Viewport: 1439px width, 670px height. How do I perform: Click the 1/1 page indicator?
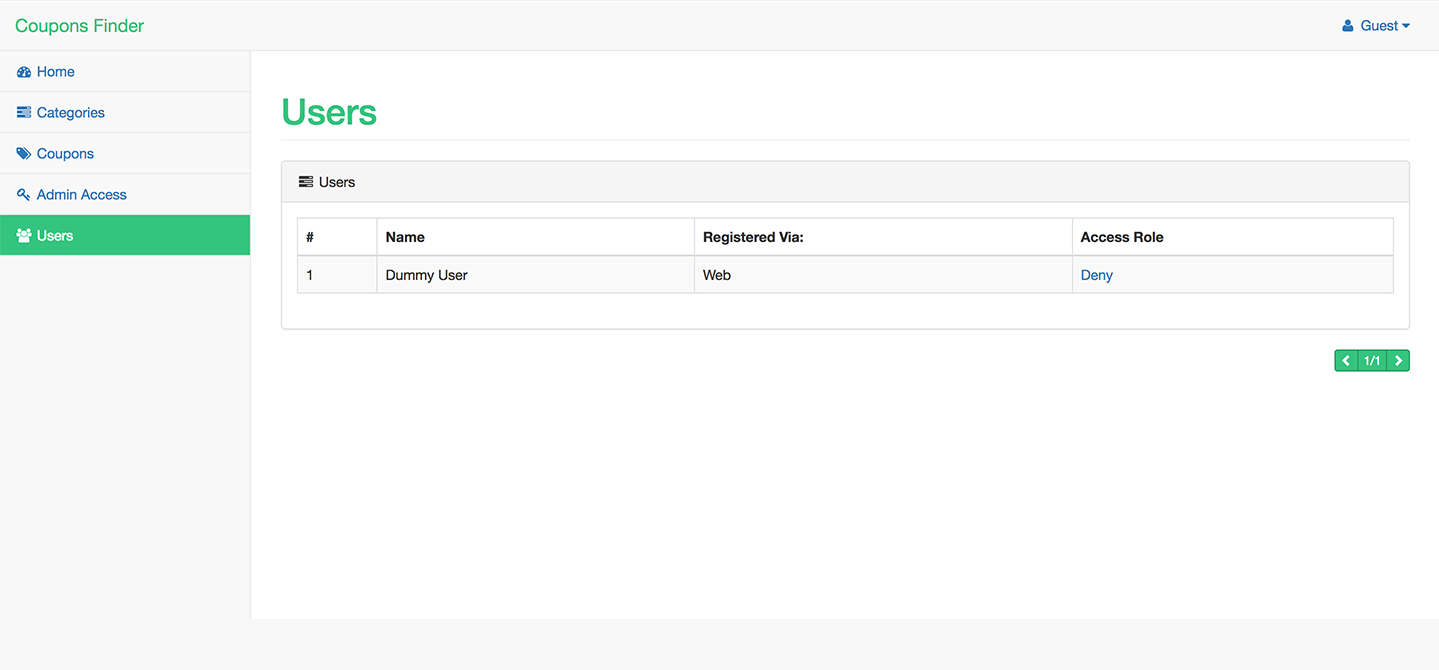(1372, 361)
